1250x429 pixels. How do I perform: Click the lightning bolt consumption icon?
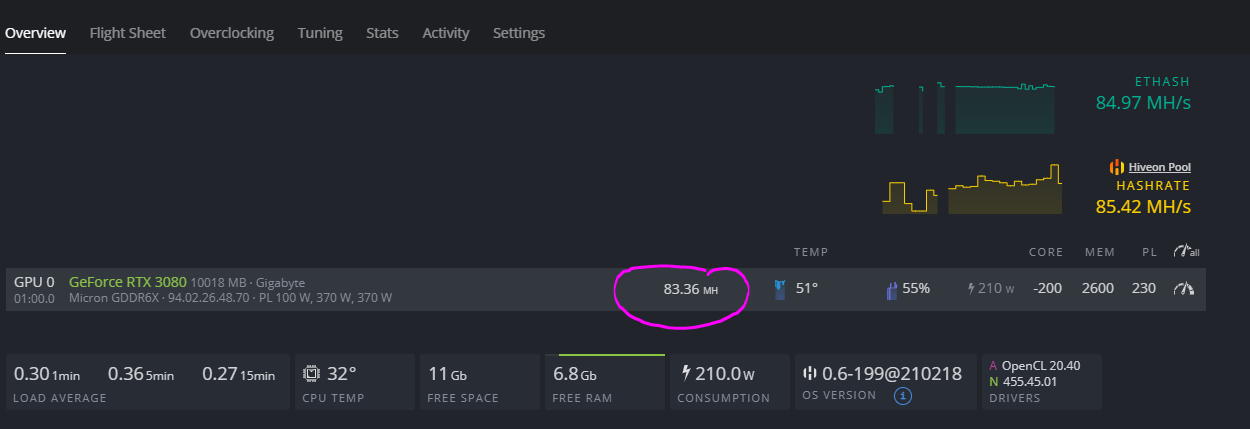click(x=686, y=373)
